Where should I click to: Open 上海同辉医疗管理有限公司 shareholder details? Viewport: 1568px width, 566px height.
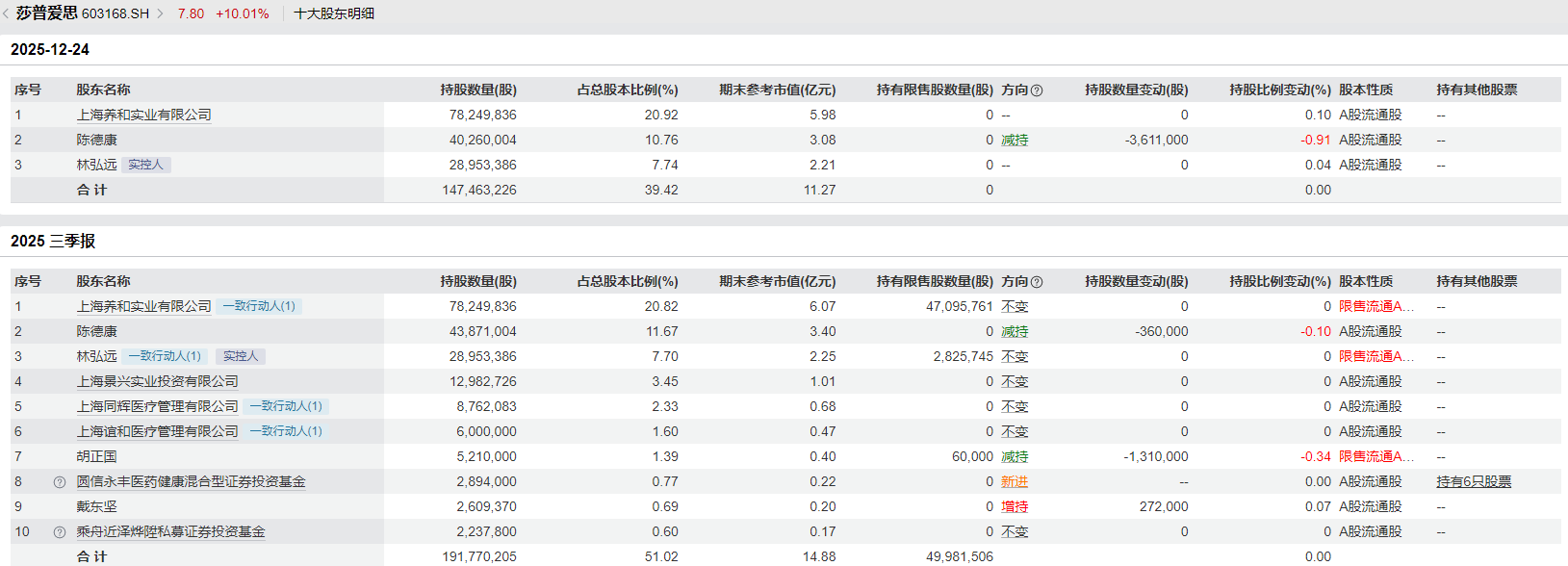pyautogui.click(x=157, y=406)
